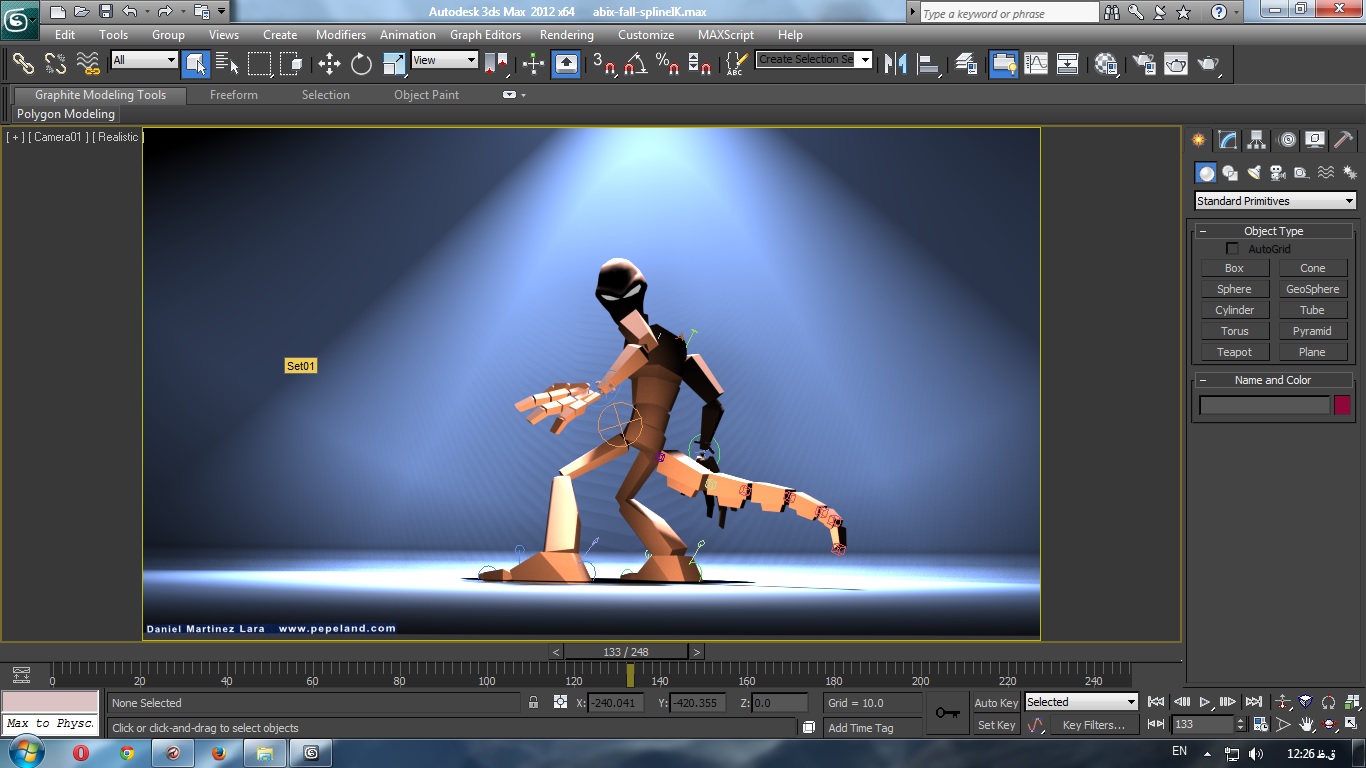Choose the Rectangular Selection Region tool
The width and height of the screenshot is (1366, 768).
point(260,64)
